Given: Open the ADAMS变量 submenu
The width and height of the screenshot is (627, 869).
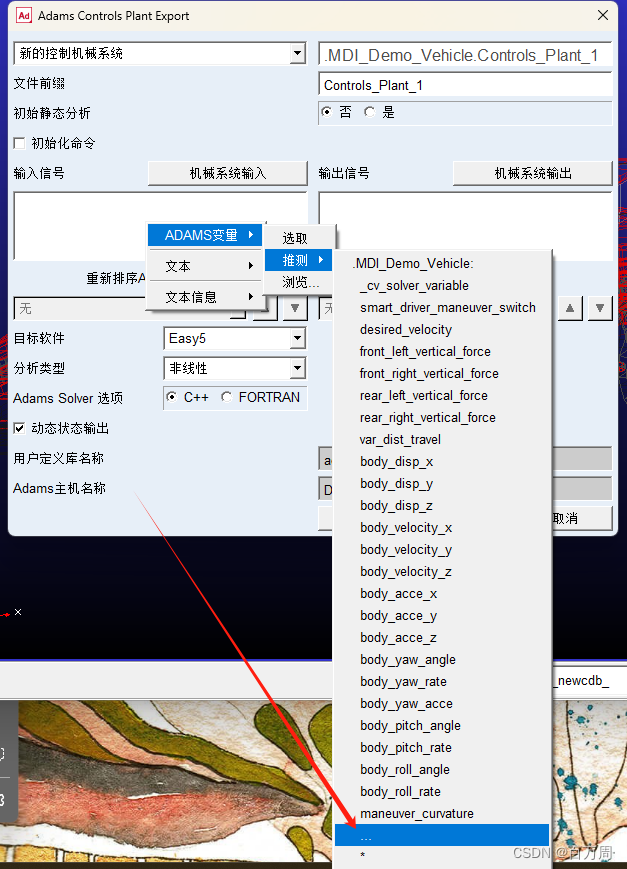Looking at the screenshot, I should tap(206, 235).
